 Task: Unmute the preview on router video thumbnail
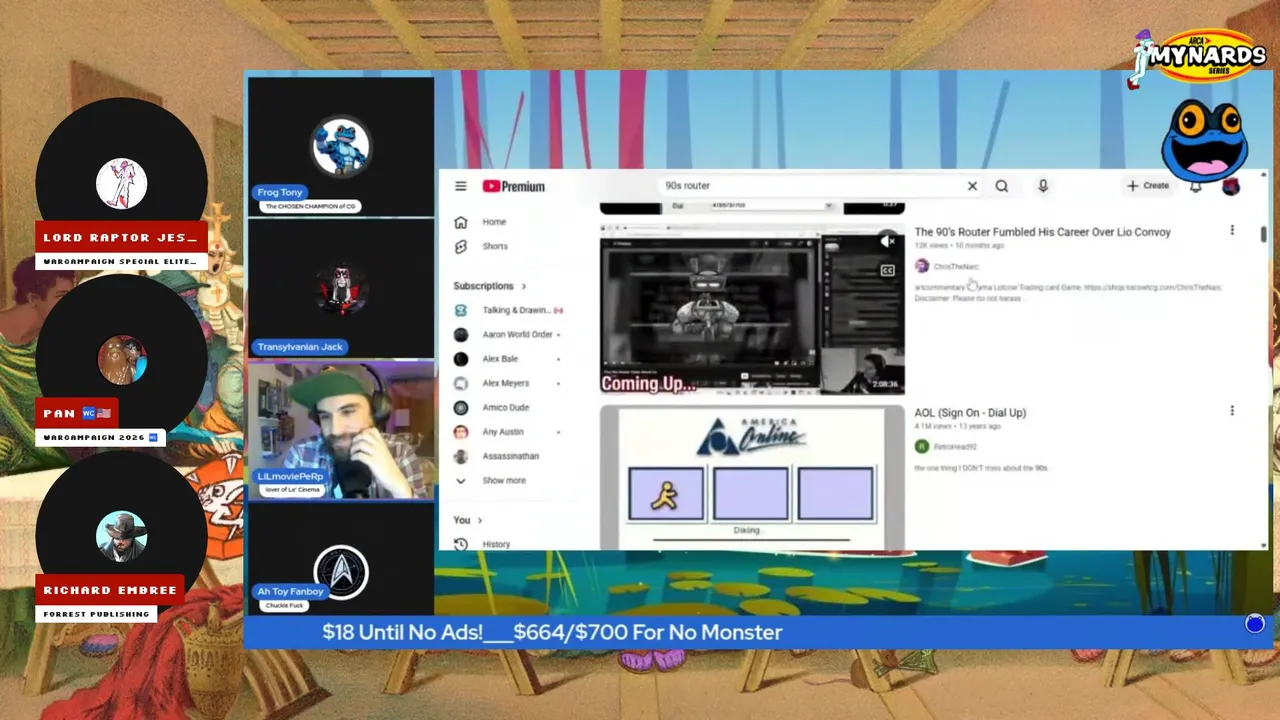[887, 241]
